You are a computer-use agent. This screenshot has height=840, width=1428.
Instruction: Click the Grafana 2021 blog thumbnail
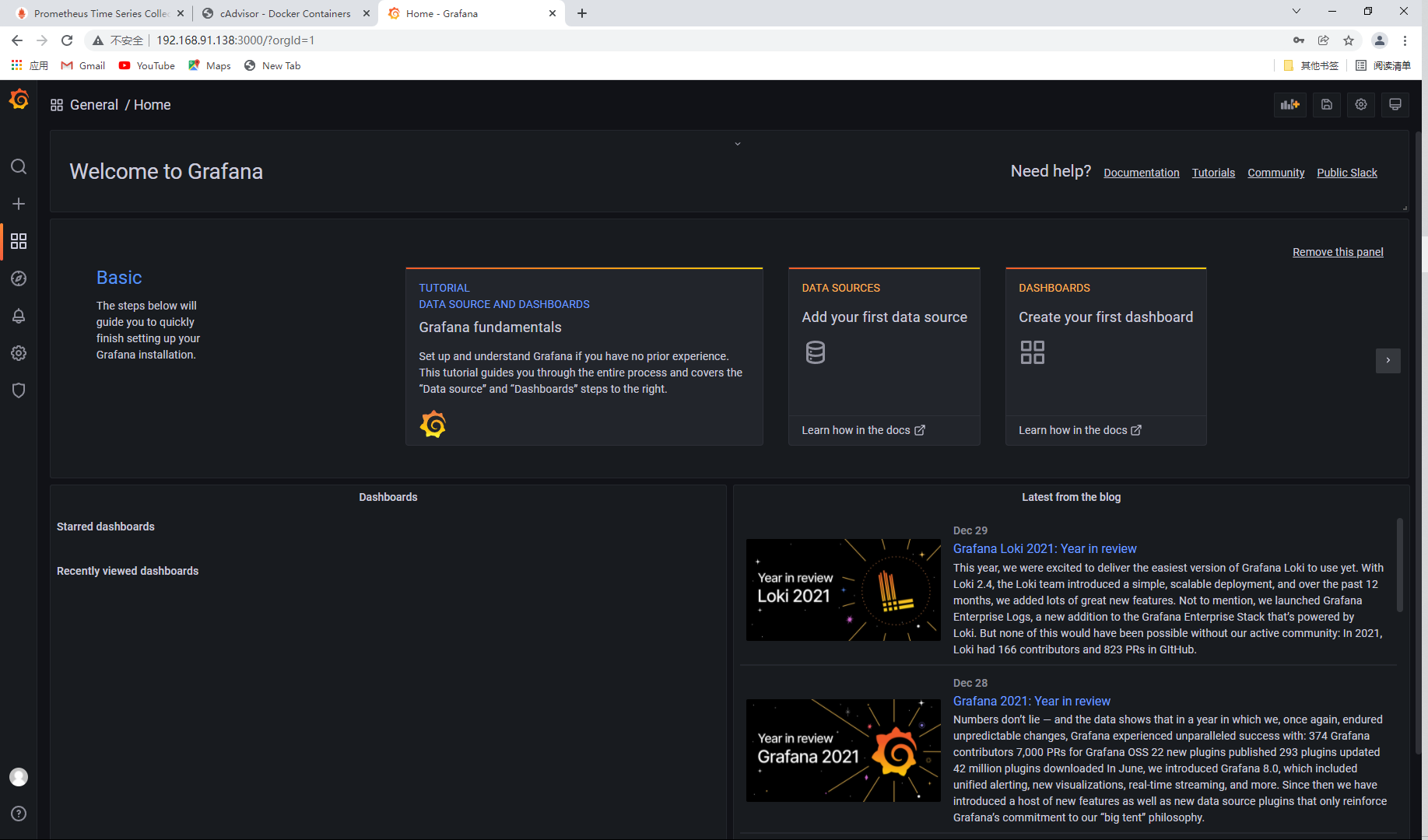(x=844, y=751)
